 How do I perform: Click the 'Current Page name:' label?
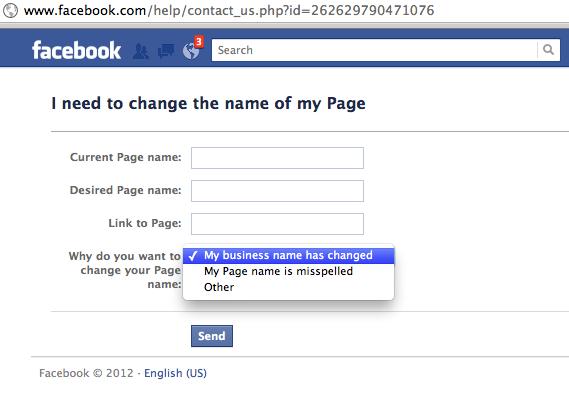click(126, 157)
